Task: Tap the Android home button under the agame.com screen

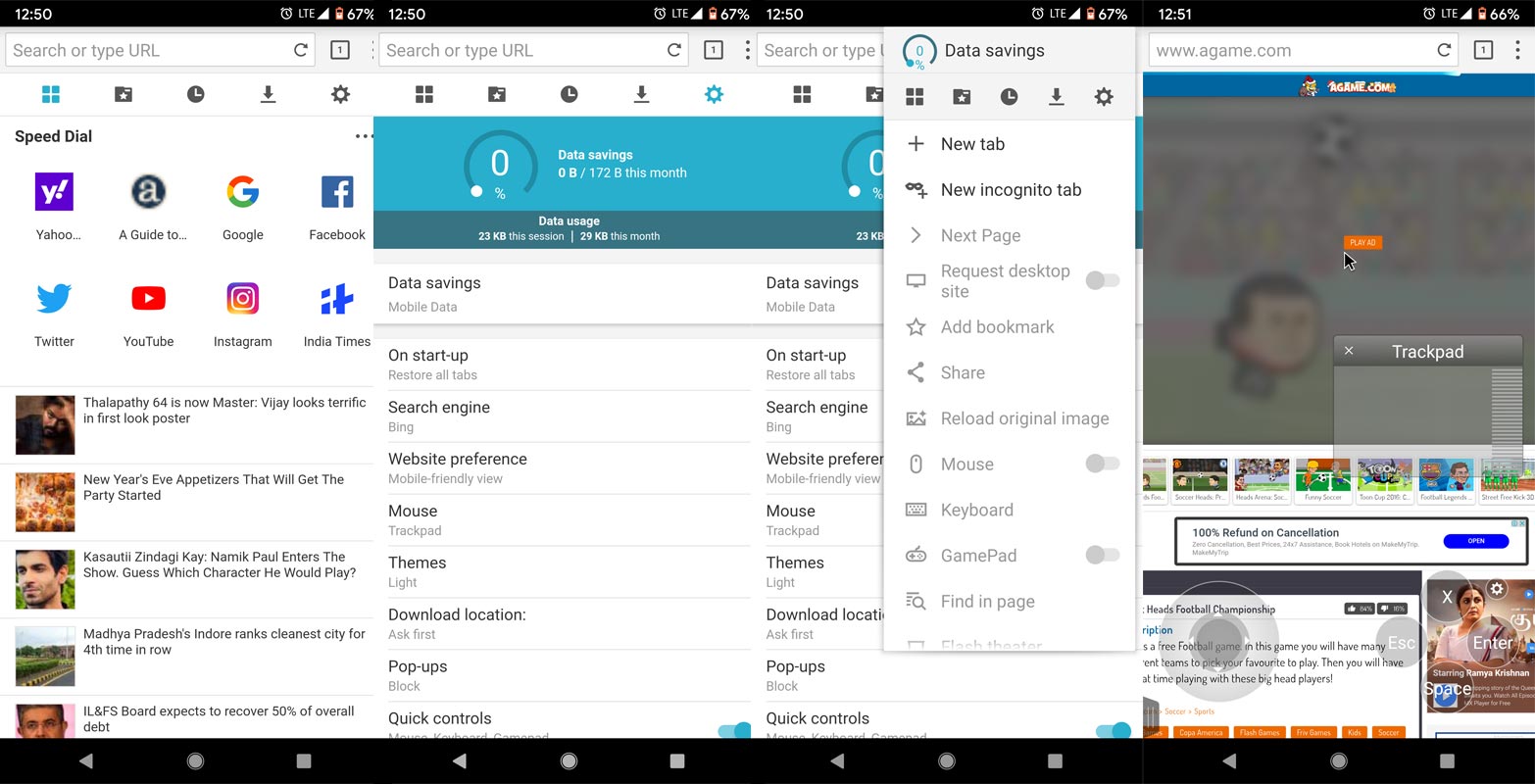Action: pos(1339,760)
